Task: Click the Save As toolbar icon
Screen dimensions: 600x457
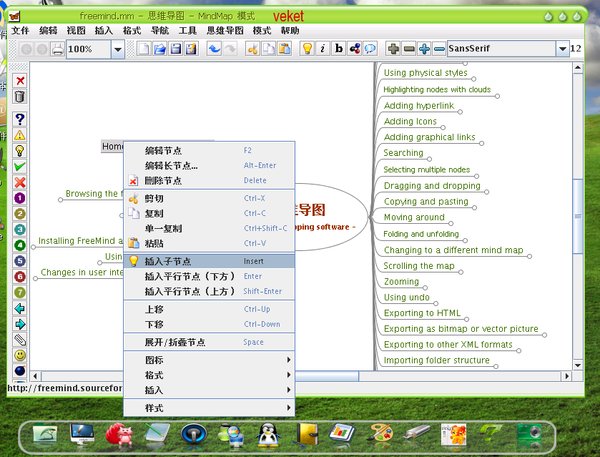Action: coord(191,49)
